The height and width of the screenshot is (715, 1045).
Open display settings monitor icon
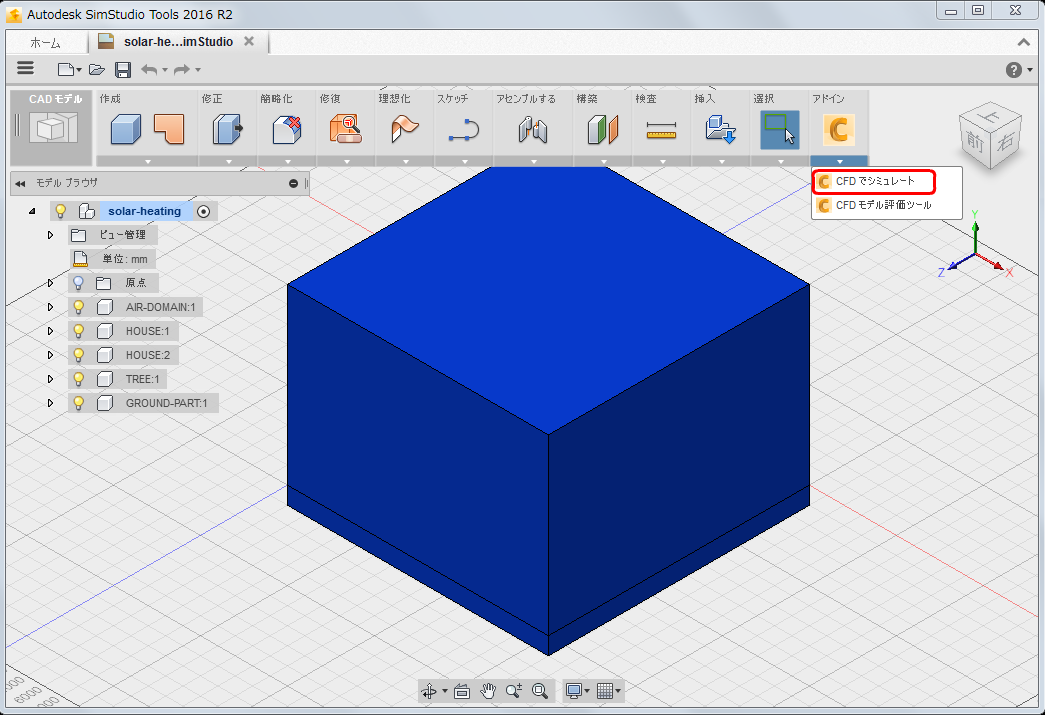(573, 691)
